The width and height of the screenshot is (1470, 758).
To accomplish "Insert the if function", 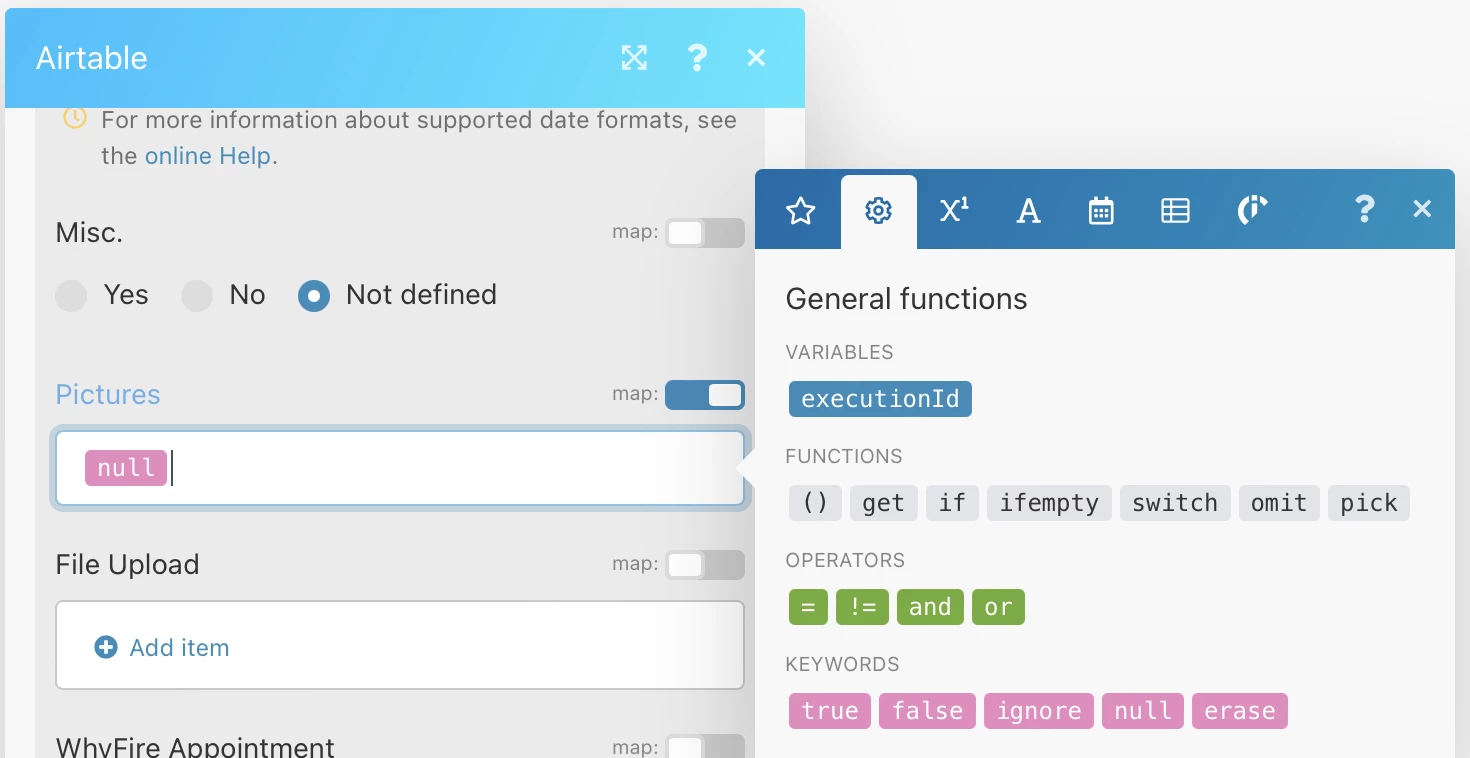I will click(x=952, y=503).
